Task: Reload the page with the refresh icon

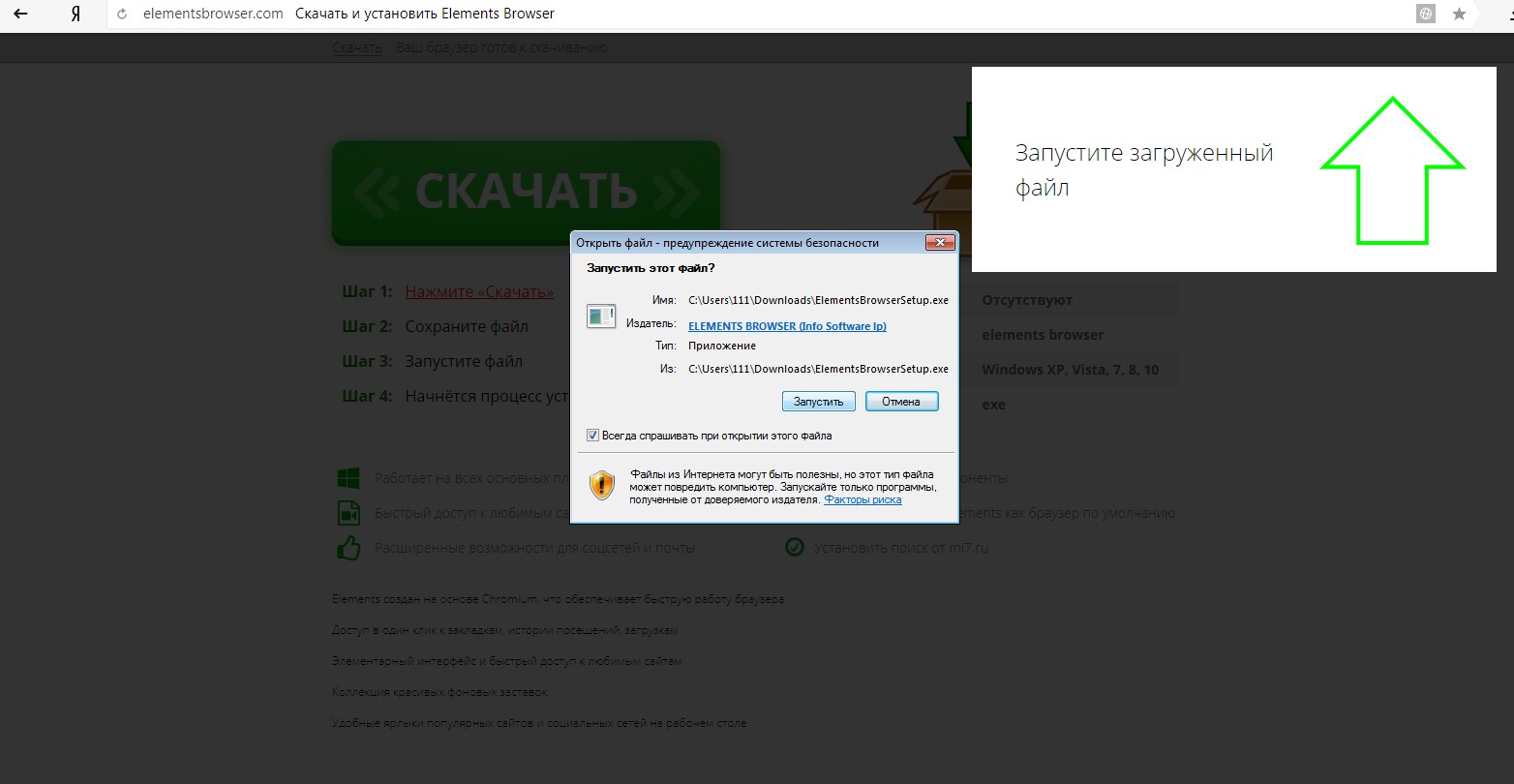Action: (122, 15)
